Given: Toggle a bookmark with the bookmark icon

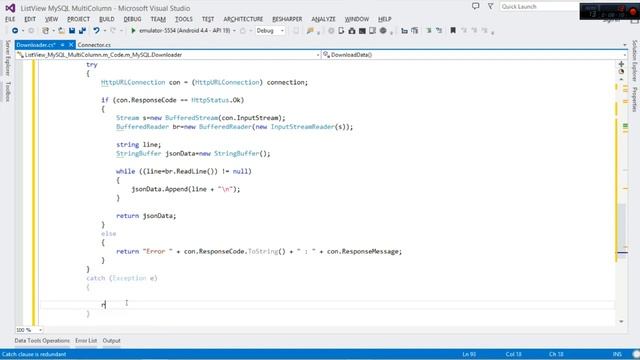Looking at the screenshot, I should point(453,31).
